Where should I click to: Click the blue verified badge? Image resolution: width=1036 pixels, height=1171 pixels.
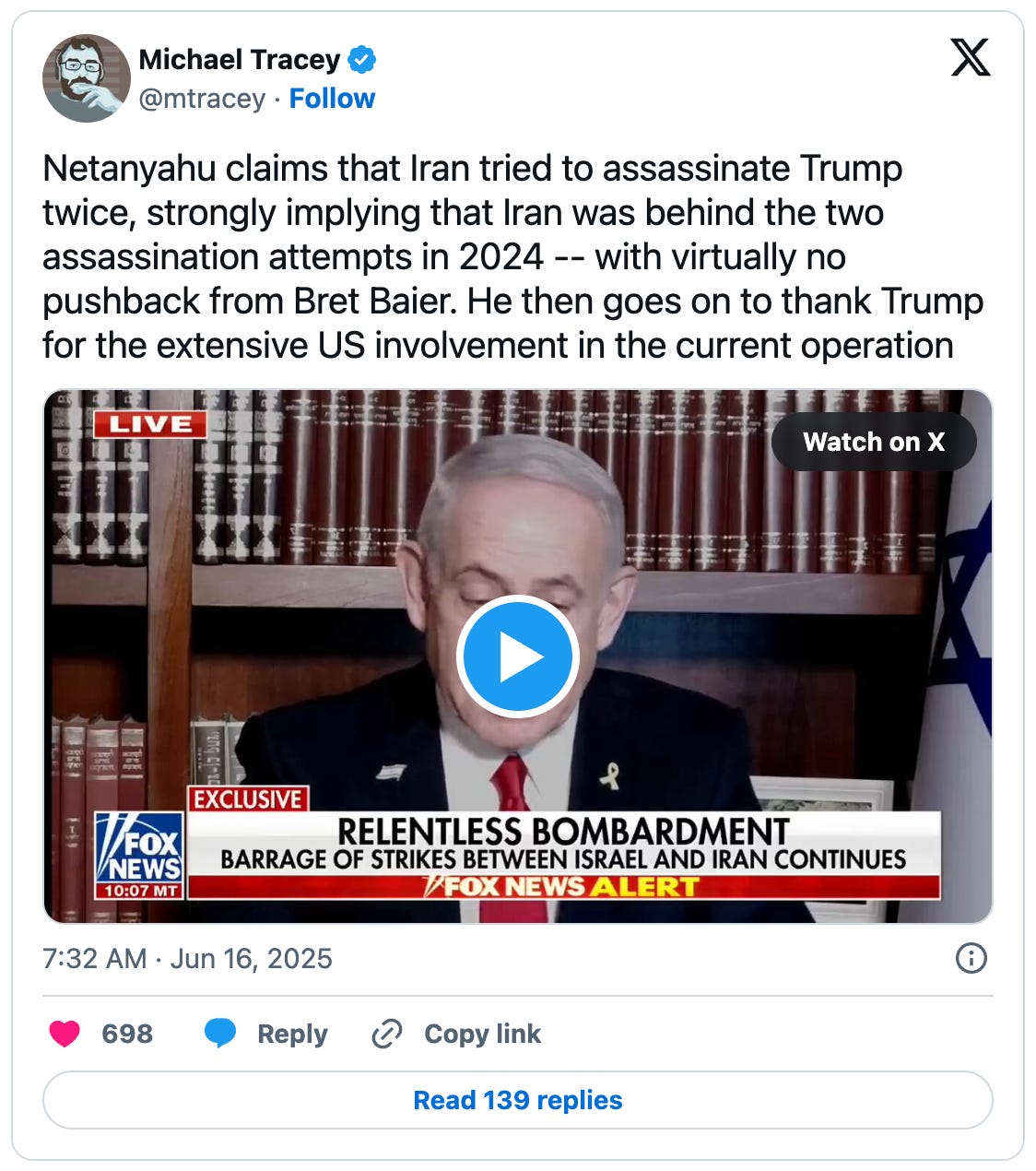point(361,60)
